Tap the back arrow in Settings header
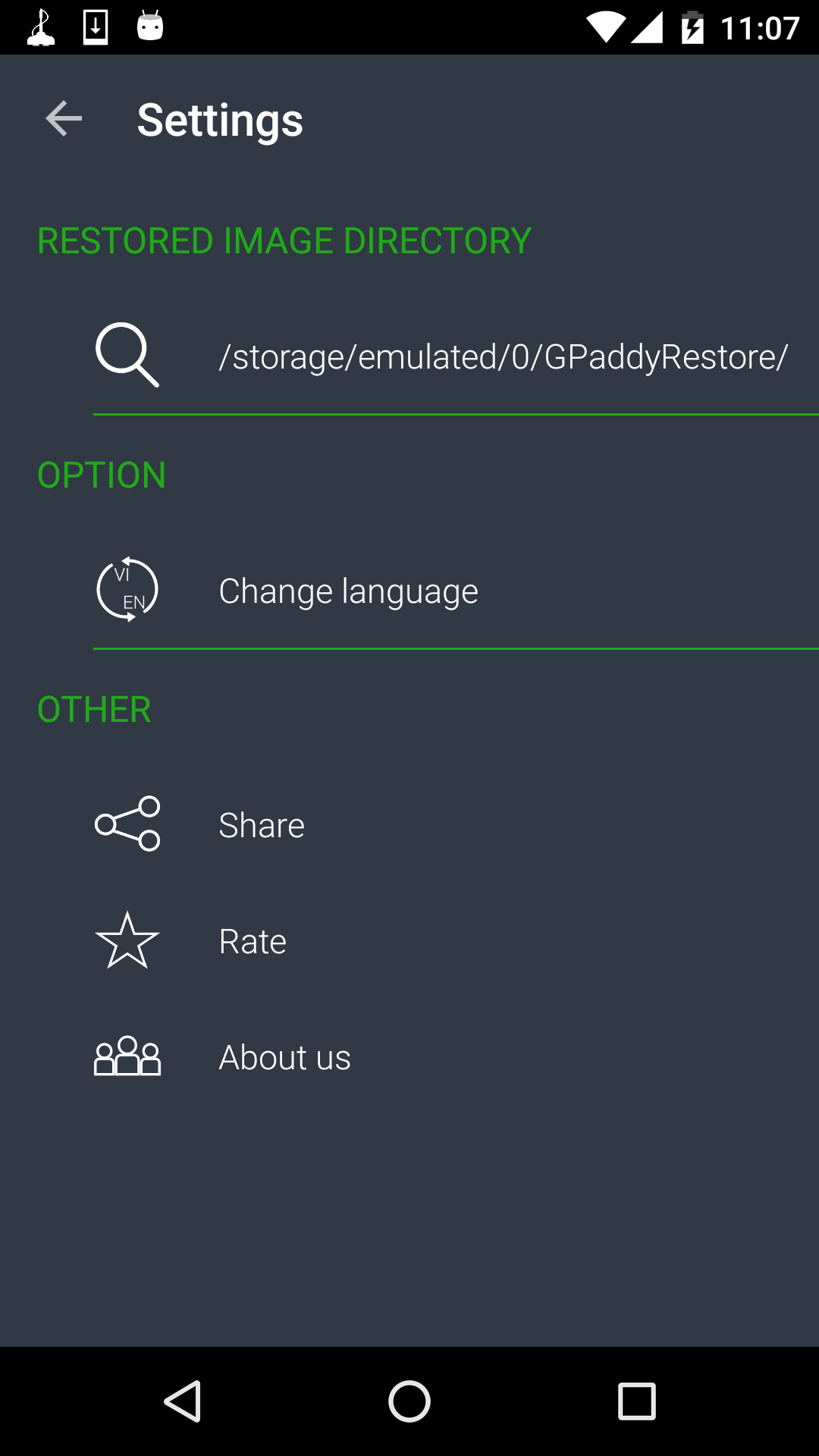The image size is (819, 1456). click(64, 119)
